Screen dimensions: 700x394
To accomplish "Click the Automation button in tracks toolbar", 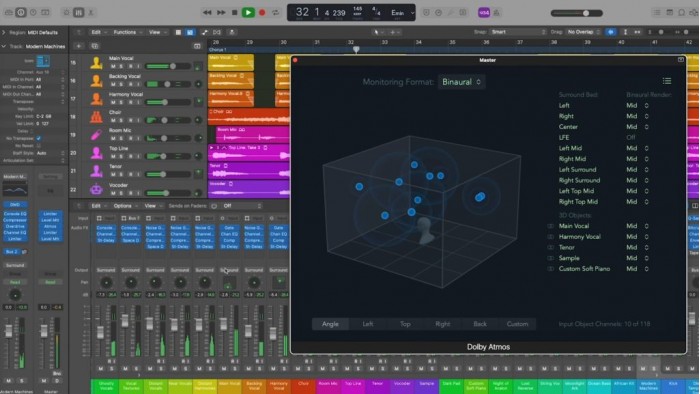I will point(204,32).
